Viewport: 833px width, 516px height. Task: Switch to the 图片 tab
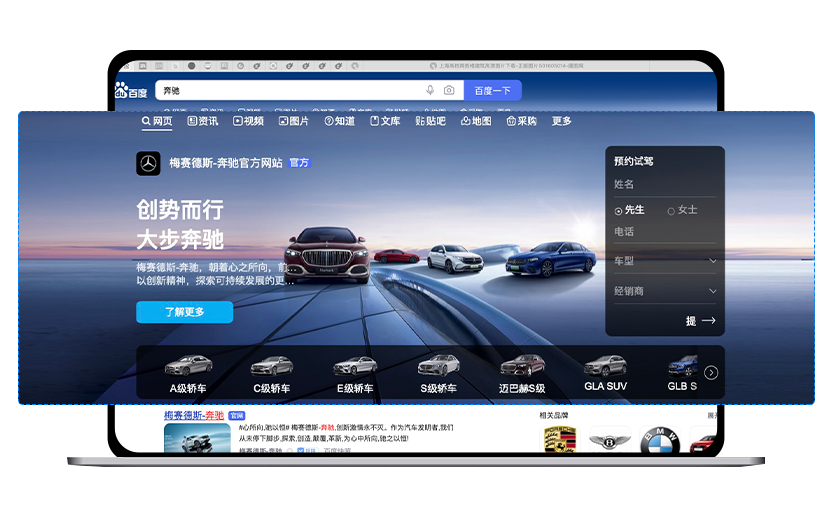tap(292, 121)
